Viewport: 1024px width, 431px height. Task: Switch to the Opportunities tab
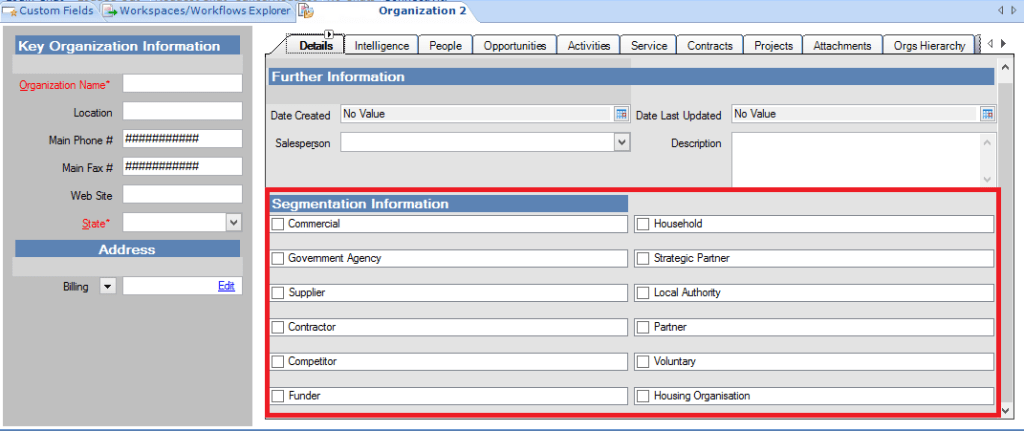[x=514, y=46]
